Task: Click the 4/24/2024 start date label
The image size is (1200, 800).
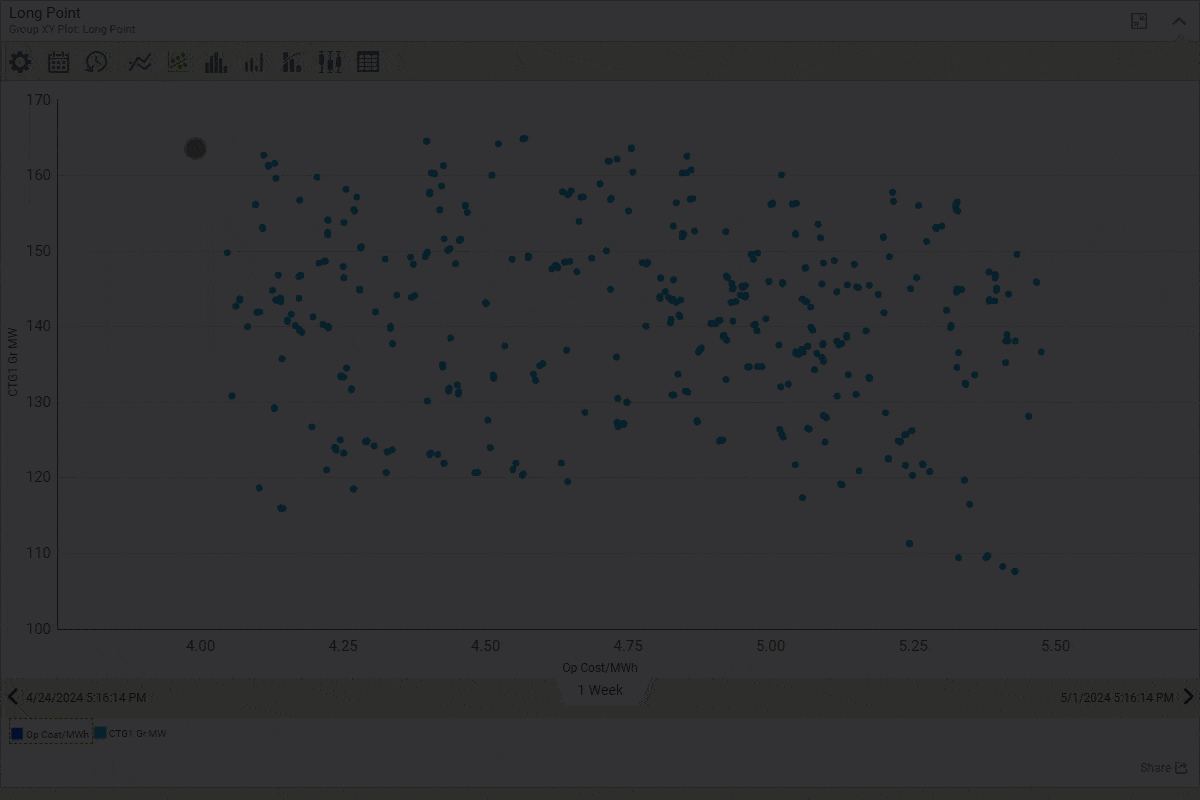Action: tap(86, 697)
